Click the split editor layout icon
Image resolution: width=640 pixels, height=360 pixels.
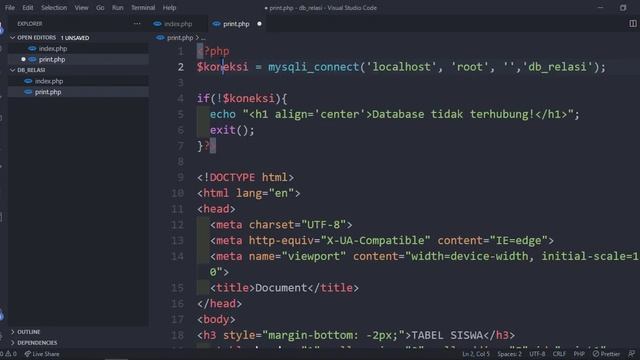(x=632, y=24)
